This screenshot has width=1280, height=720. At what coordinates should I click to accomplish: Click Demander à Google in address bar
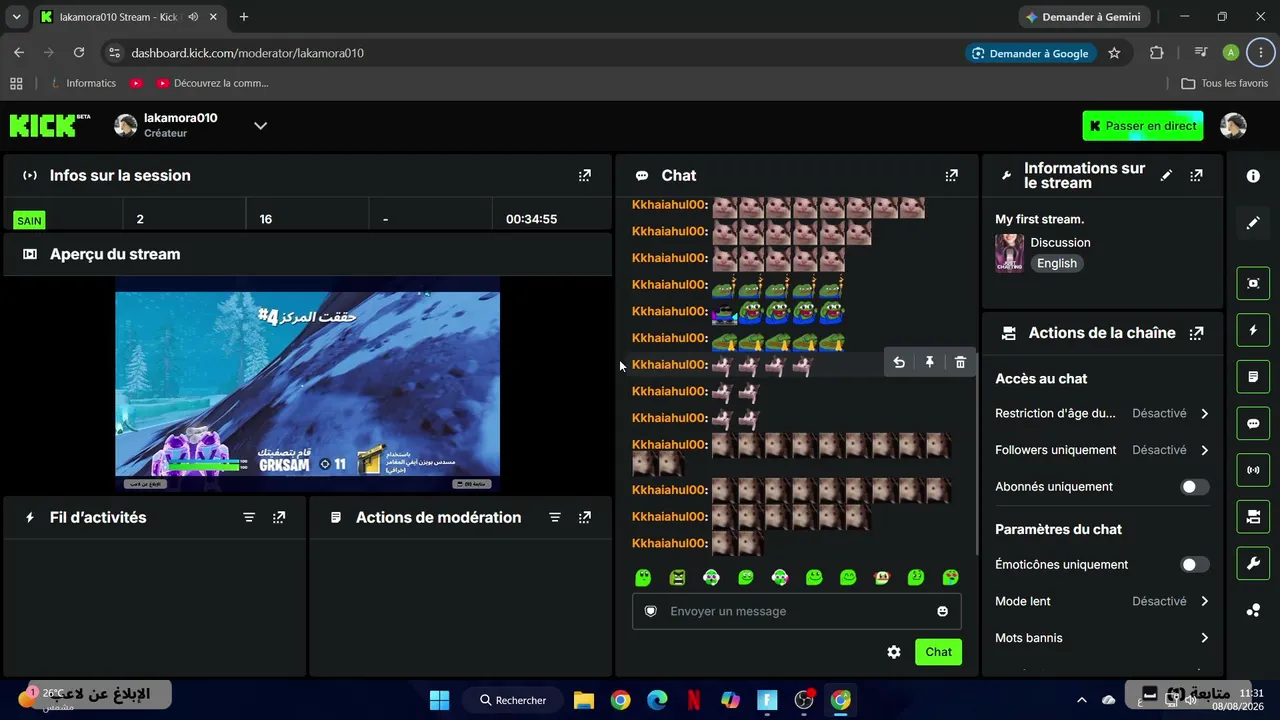pos(1030,53)
